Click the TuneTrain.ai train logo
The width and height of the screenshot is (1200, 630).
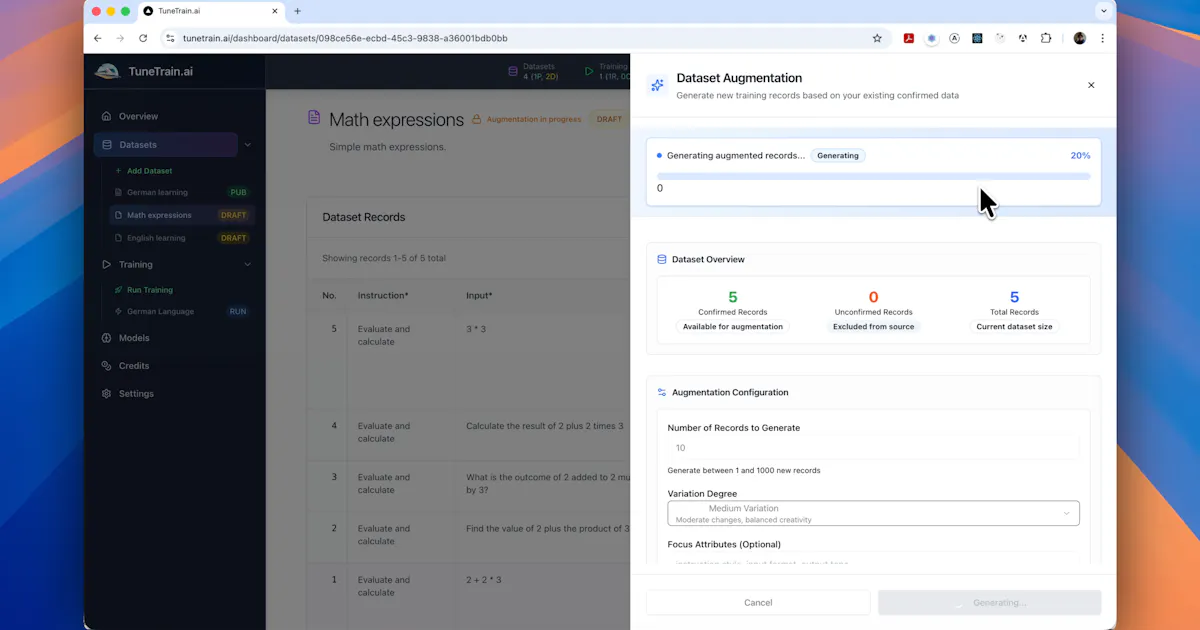107,71
